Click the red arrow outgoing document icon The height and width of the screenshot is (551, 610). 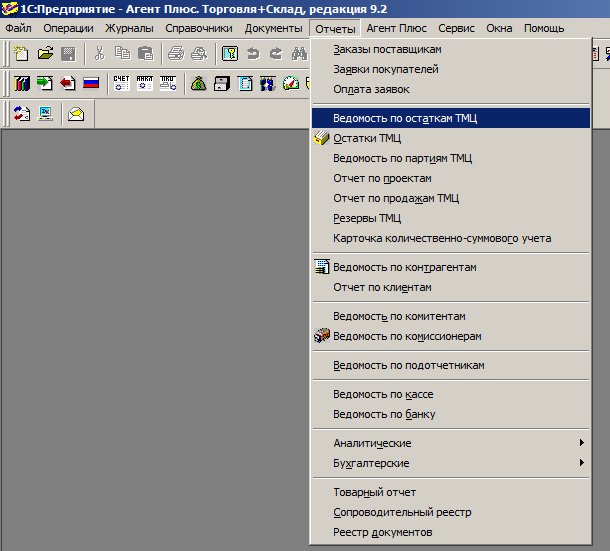tap(68, 83)
